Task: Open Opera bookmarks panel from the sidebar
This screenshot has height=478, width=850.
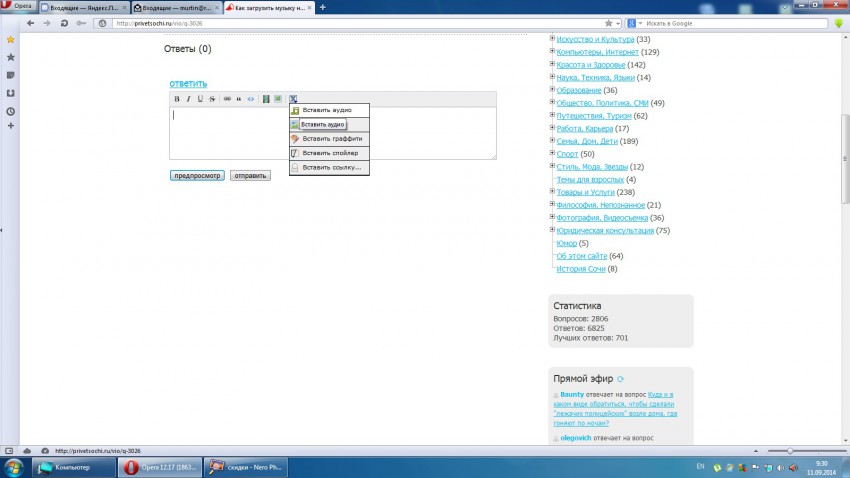Action: coord(10,57)
